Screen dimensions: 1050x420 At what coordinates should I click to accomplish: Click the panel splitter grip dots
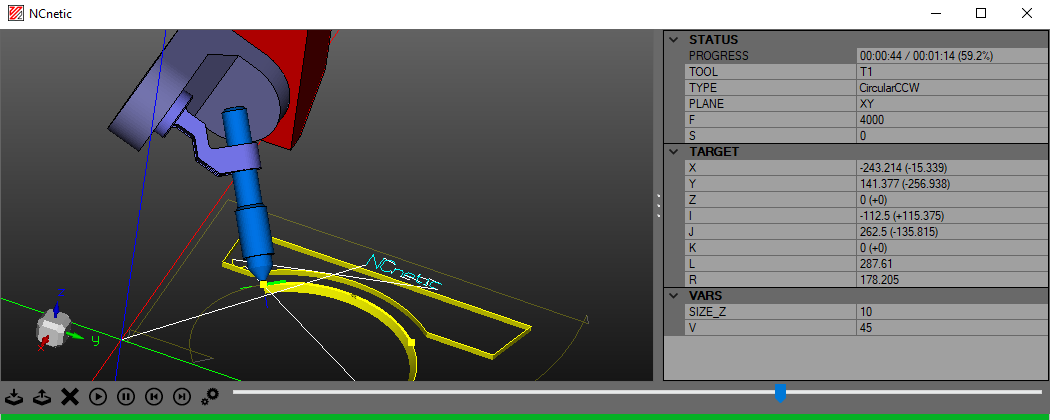click(x=658, y=206)
